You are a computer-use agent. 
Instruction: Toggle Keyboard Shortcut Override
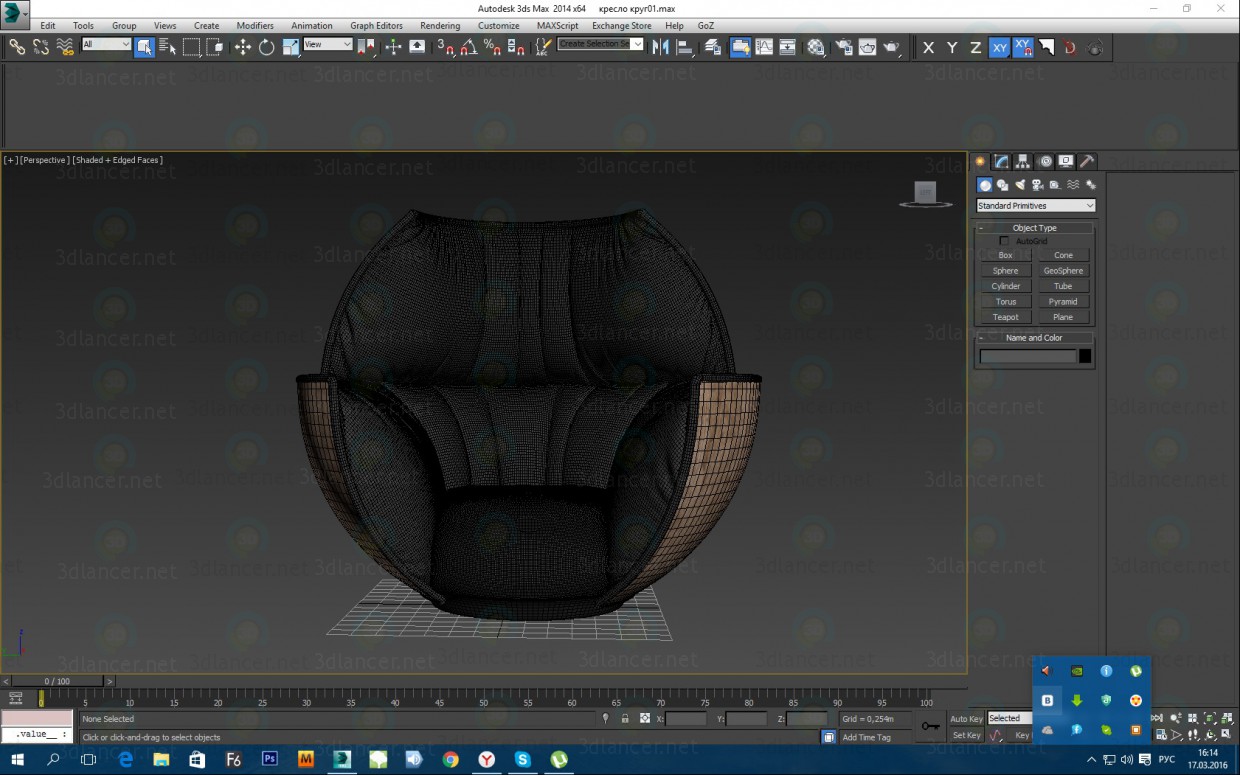point(417,46)
